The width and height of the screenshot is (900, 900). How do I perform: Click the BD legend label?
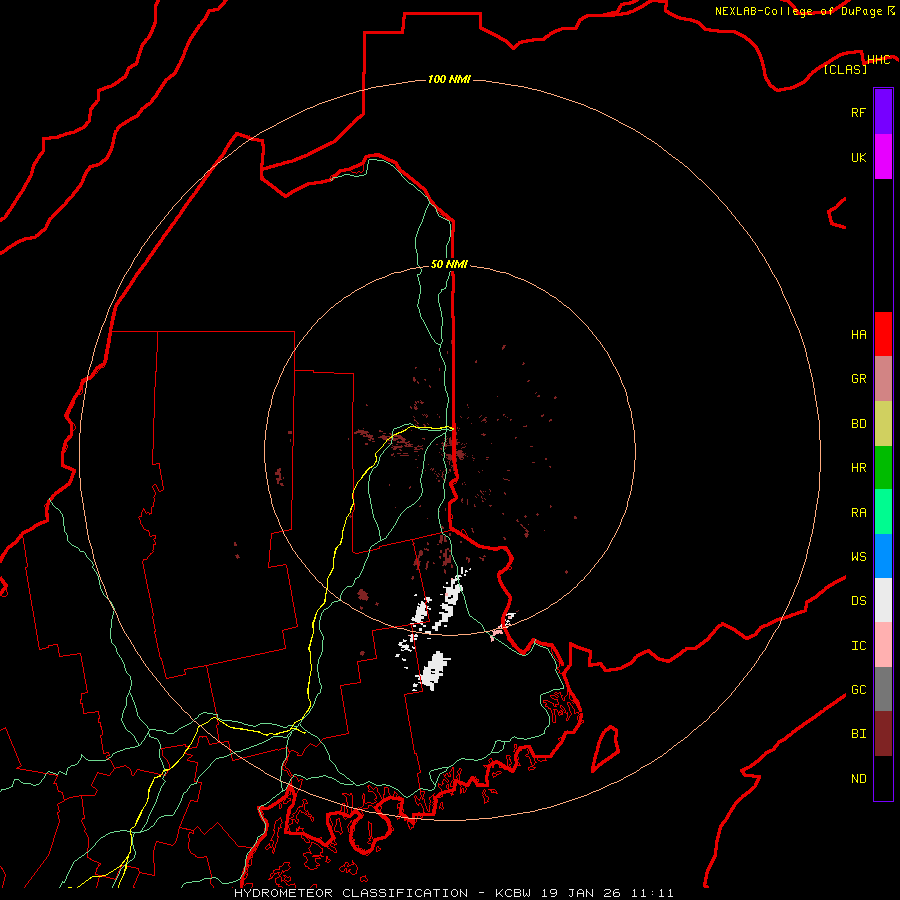click(x=858, y=424)
